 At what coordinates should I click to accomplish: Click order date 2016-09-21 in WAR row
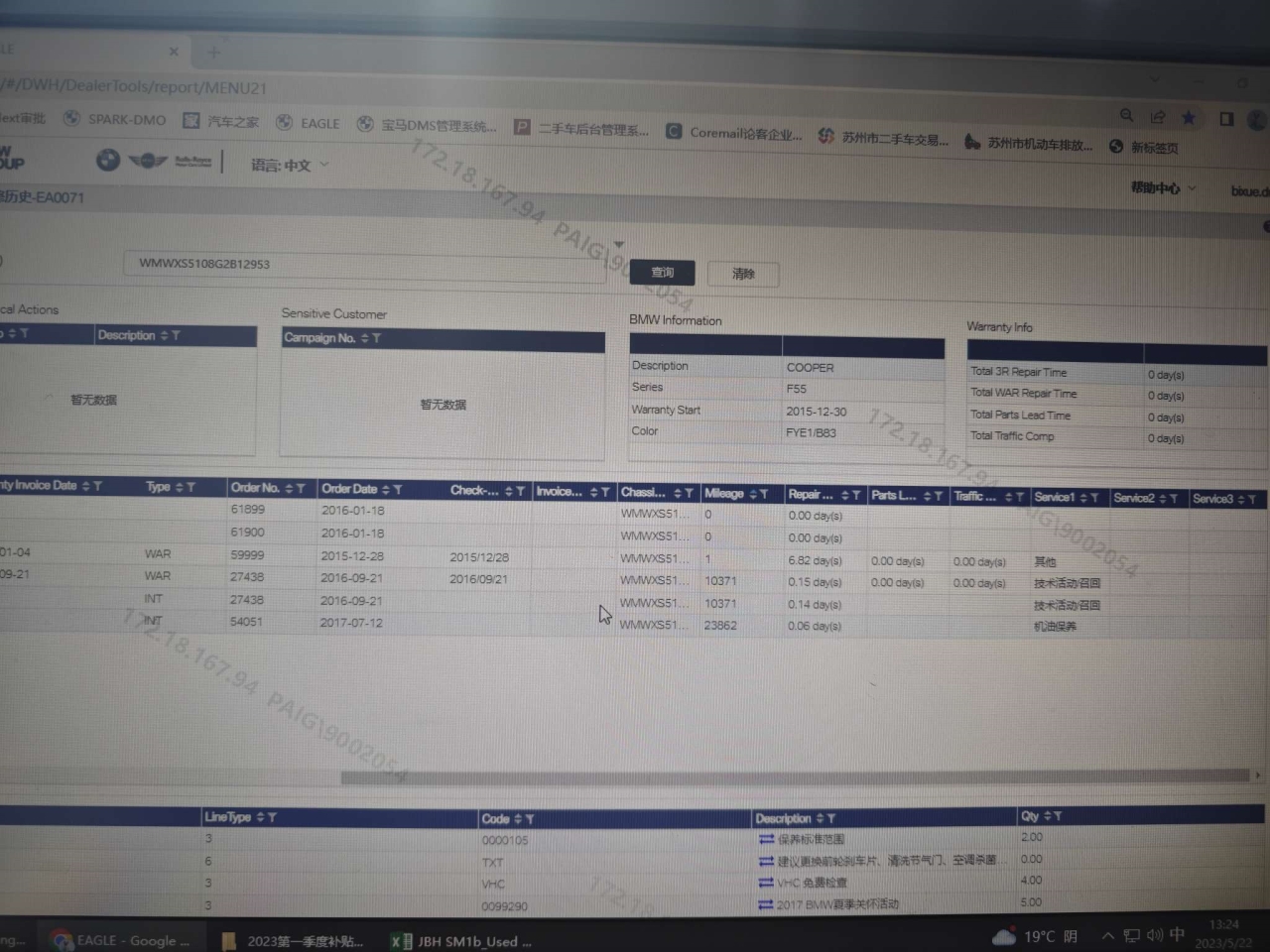[351, 578]
